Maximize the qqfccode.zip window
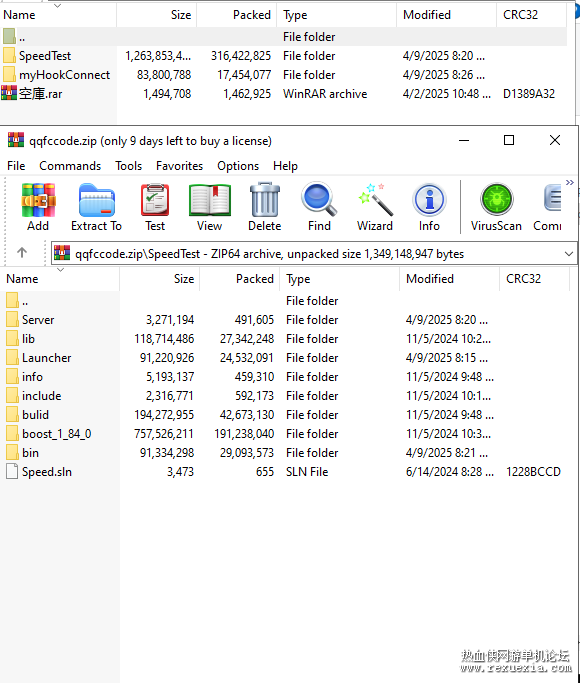 509,140
